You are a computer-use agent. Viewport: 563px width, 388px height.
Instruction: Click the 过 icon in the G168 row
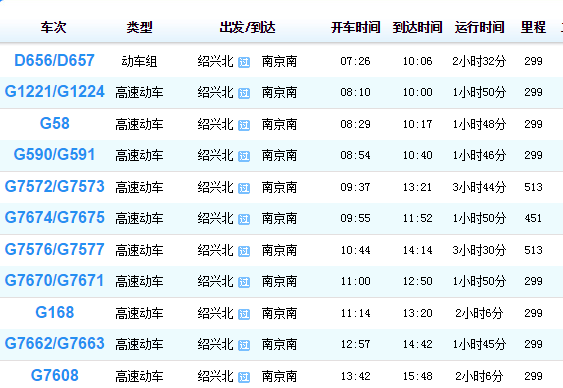[x=244, y=314]
